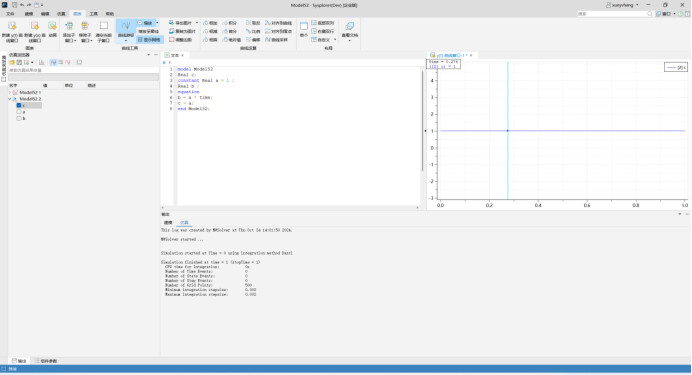Image resolution: width=692 pixels, height=375 pixels.
Task: Align curves to the cursor curve
Action: coord(278,23)
